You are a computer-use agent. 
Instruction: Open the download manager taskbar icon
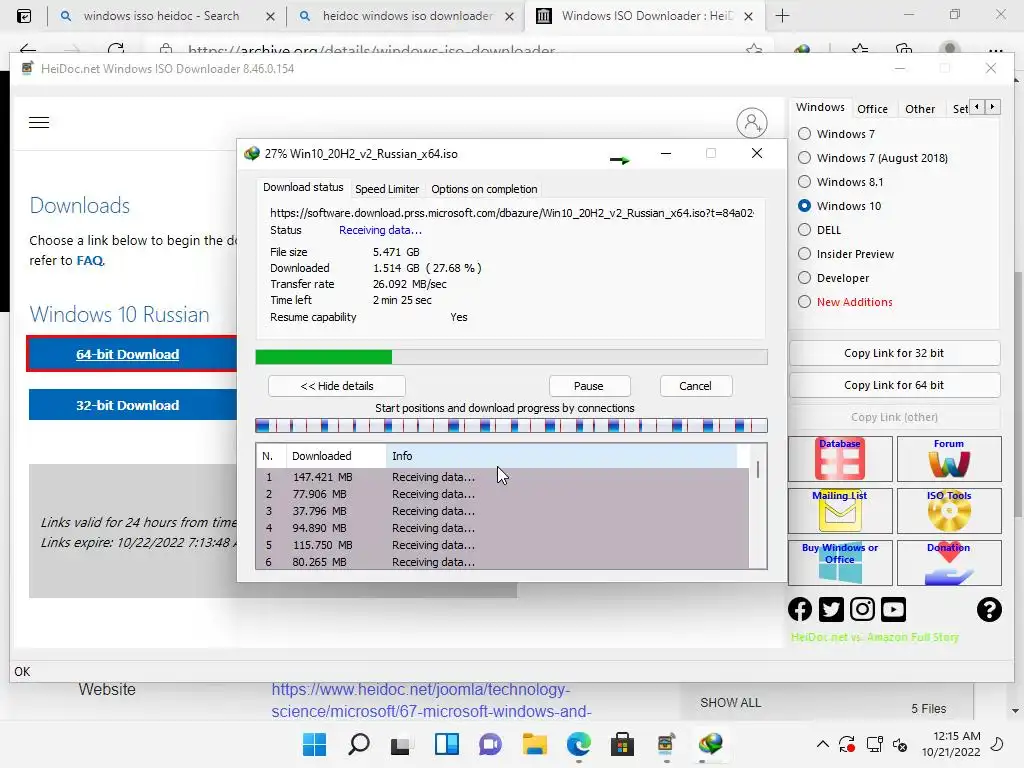(x=710, y=744)
